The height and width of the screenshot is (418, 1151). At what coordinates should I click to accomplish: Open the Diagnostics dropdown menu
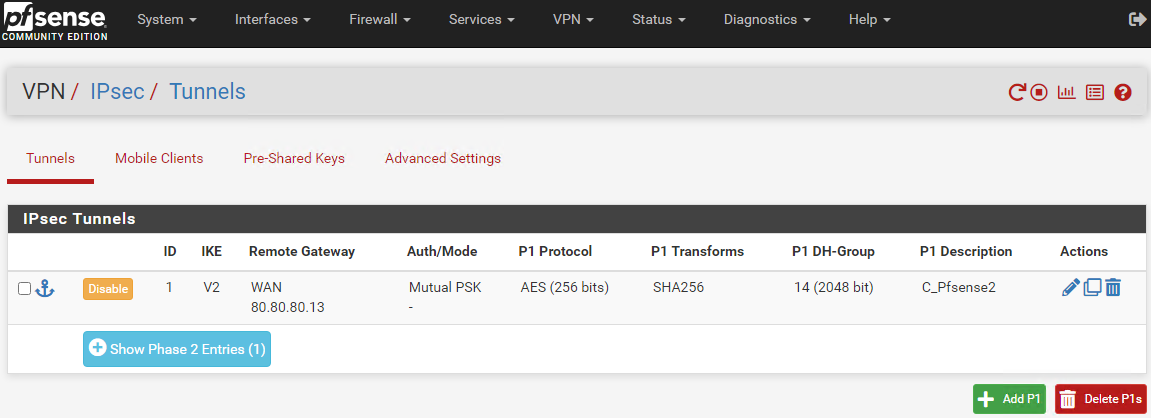point(767,20)
